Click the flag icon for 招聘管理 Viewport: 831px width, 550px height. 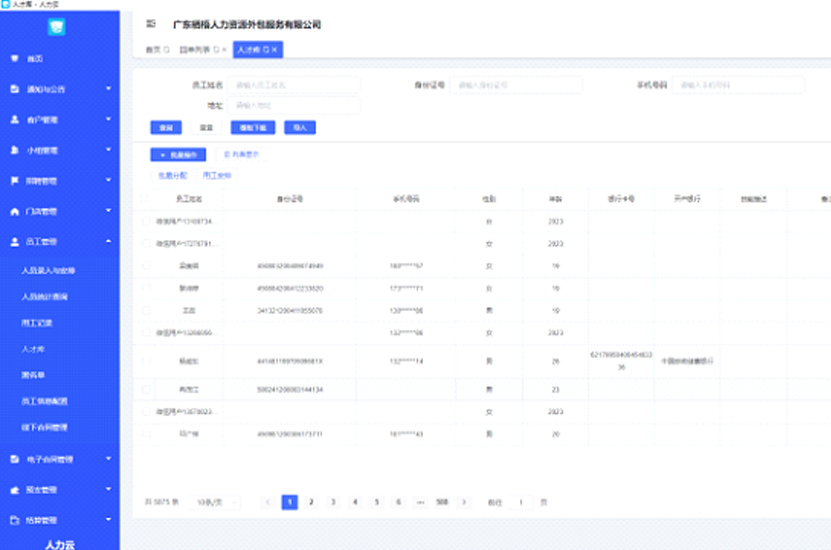point(14,181)
